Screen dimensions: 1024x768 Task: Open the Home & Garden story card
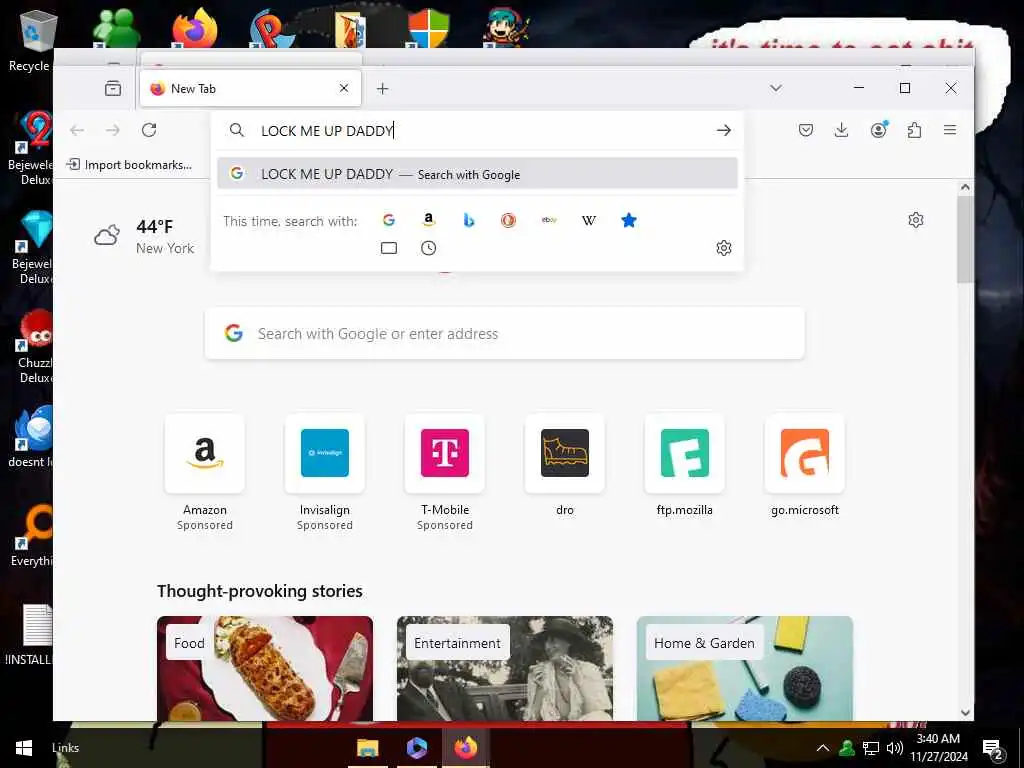click(x=744, y=668)
